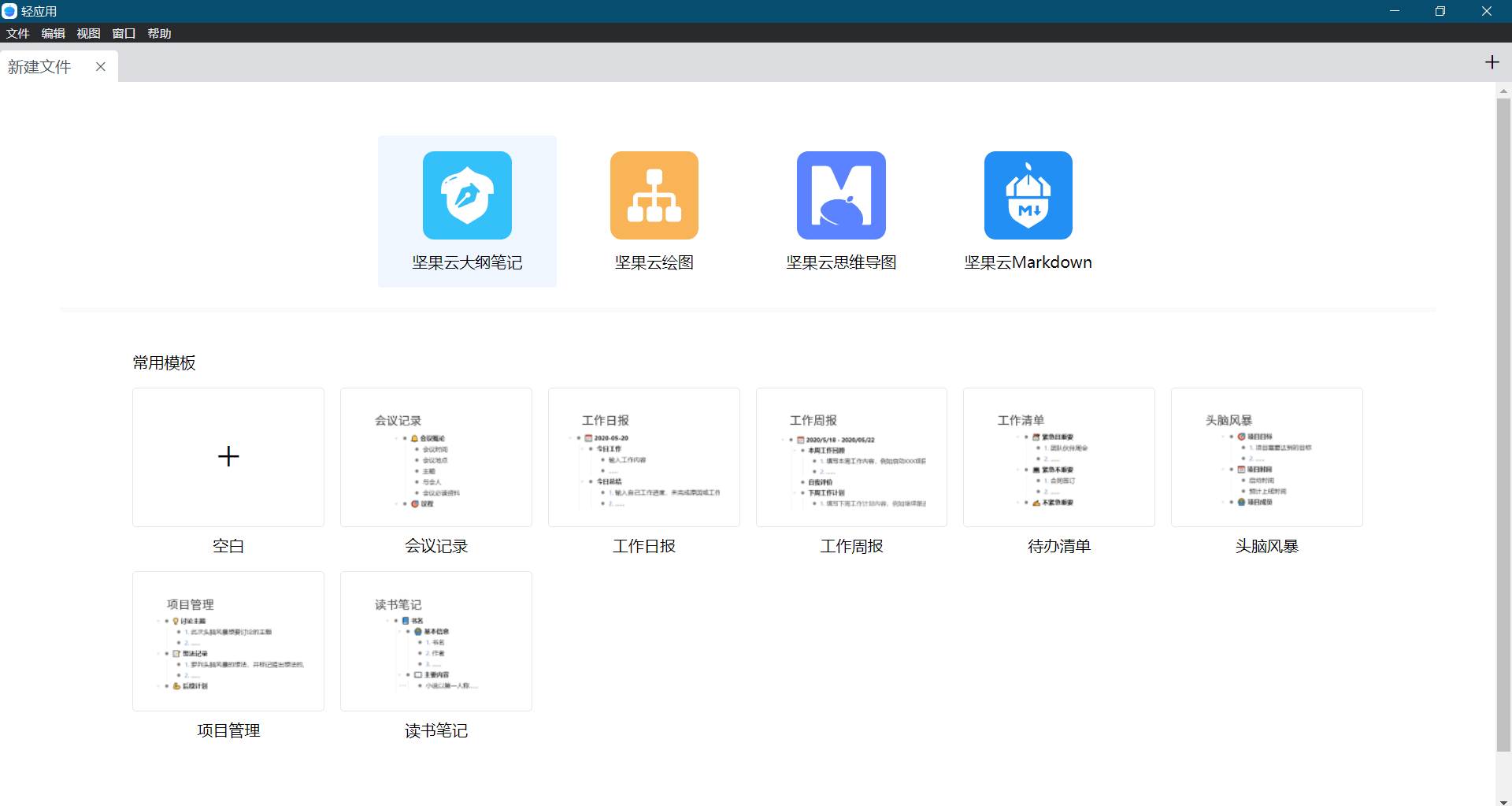This screenshot has height=806, width=1512.
Task: Click the 坚果云Markdown label
Action: (x=1028, y=262)
